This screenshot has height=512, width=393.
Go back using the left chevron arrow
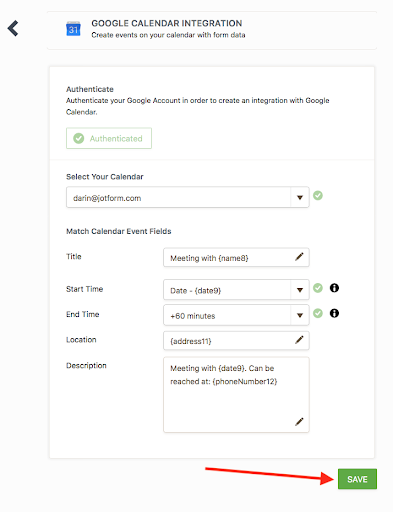click(x=13, y=28)
